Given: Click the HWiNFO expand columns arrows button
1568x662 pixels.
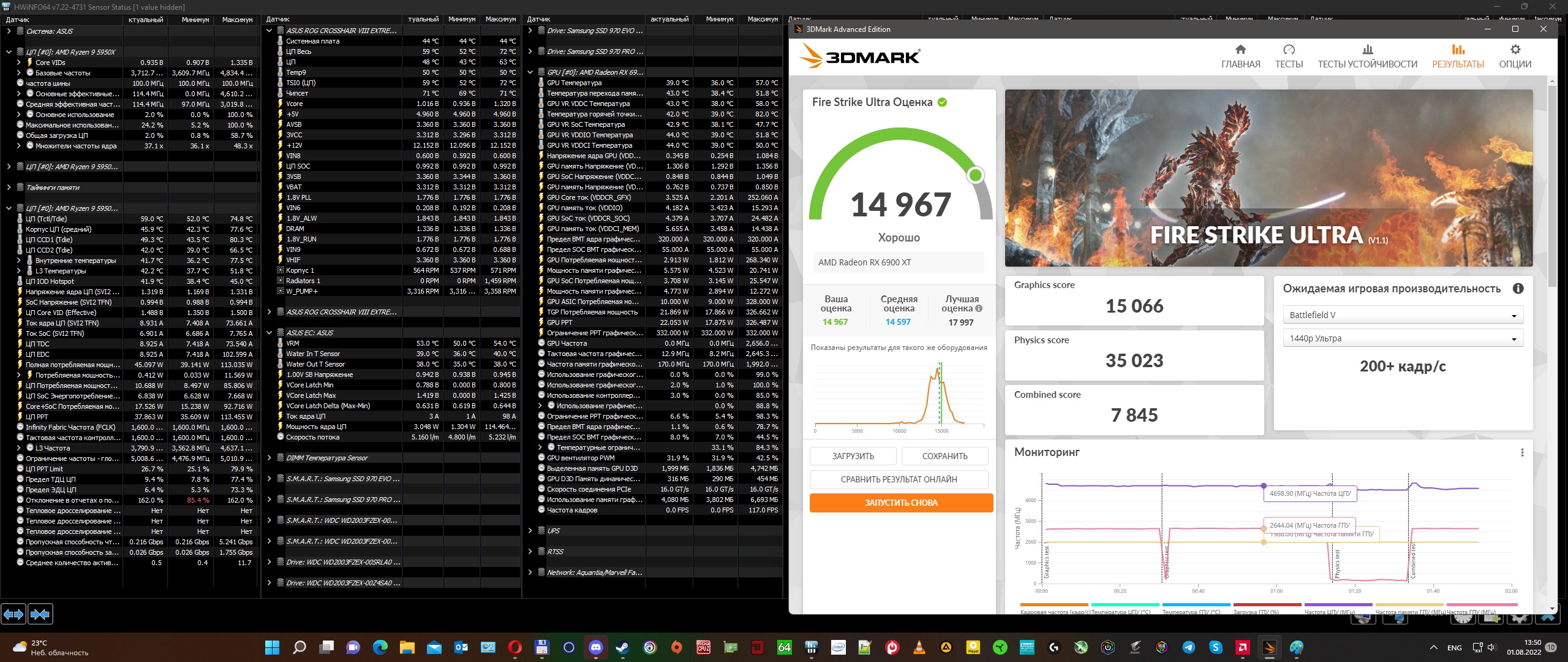Looking at the screenshot, I should click(x=13, y=614).
